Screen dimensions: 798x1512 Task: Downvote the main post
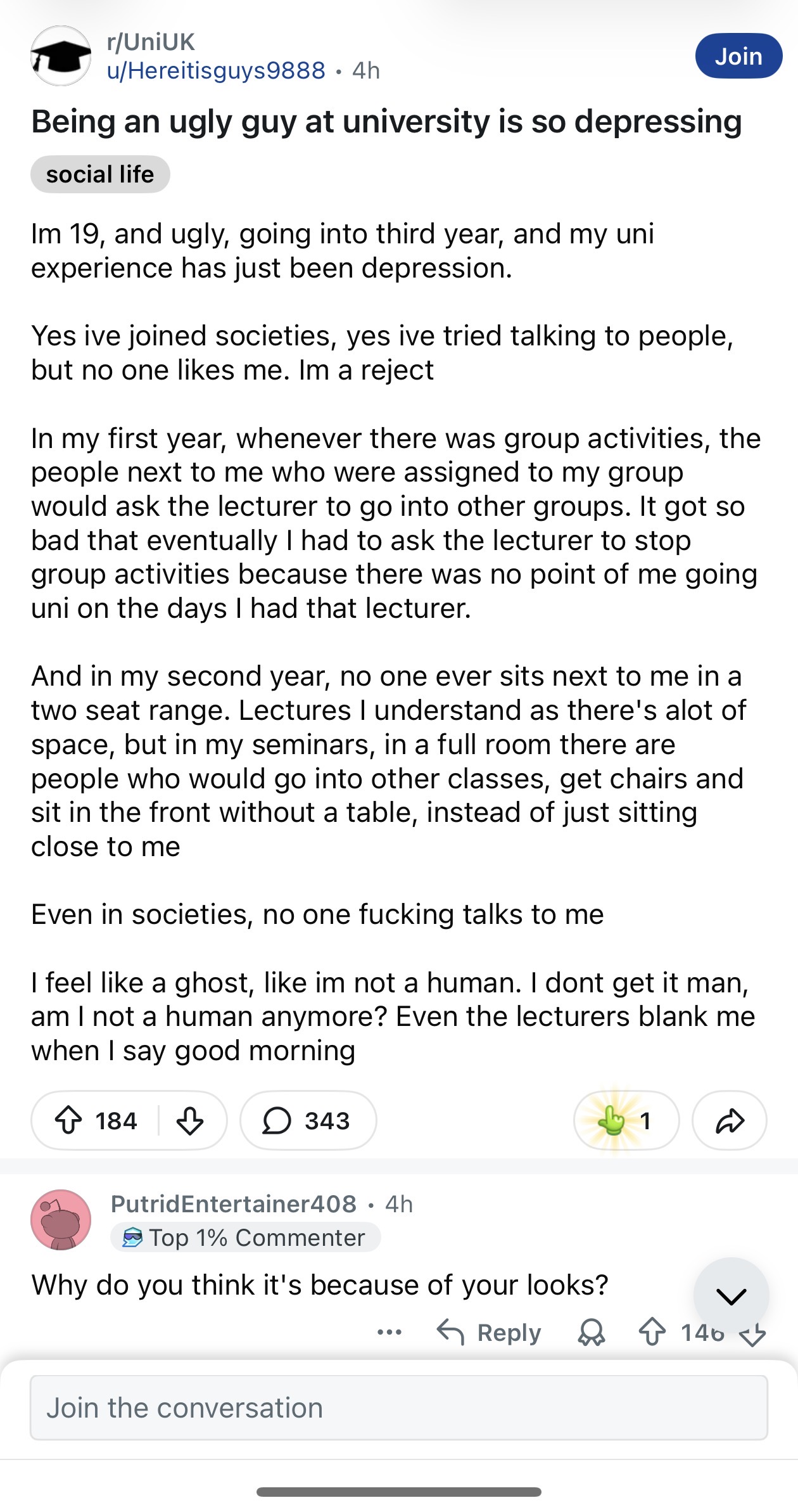click(189, 1120)
